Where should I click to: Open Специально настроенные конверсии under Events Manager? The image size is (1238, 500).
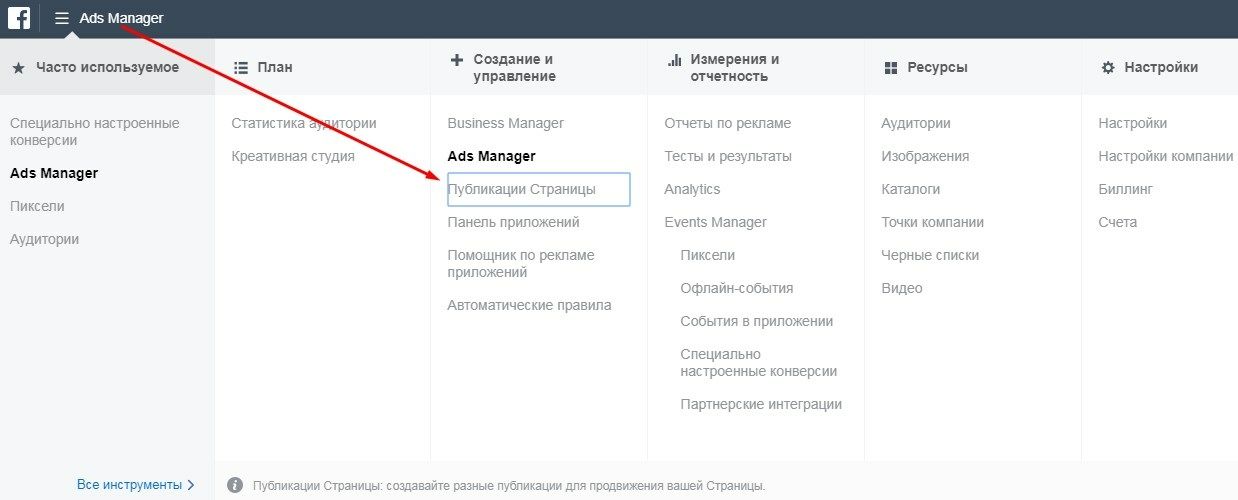759,363
